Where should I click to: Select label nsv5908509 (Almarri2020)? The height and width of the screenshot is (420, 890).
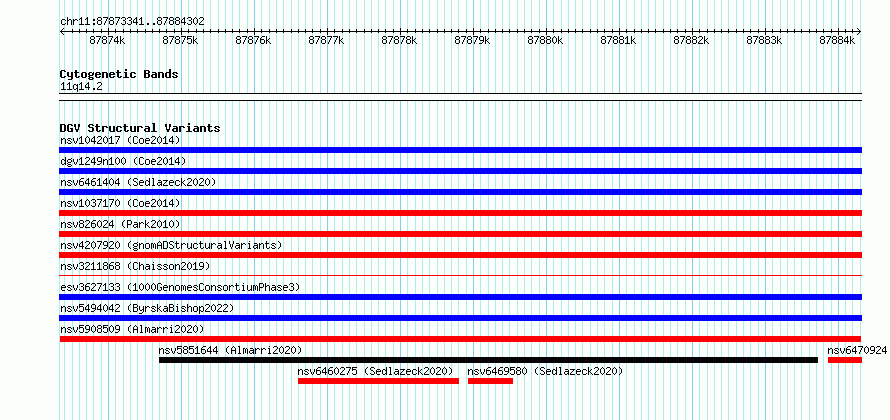(132, 329)
